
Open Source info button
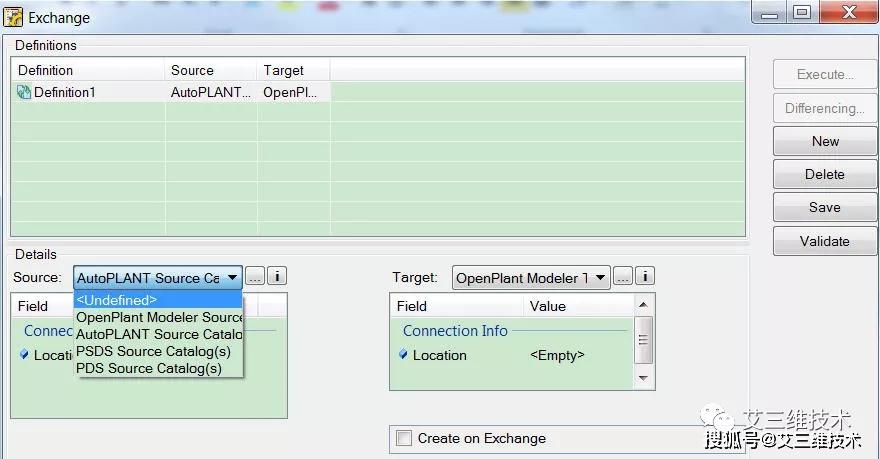coord(277,276)
